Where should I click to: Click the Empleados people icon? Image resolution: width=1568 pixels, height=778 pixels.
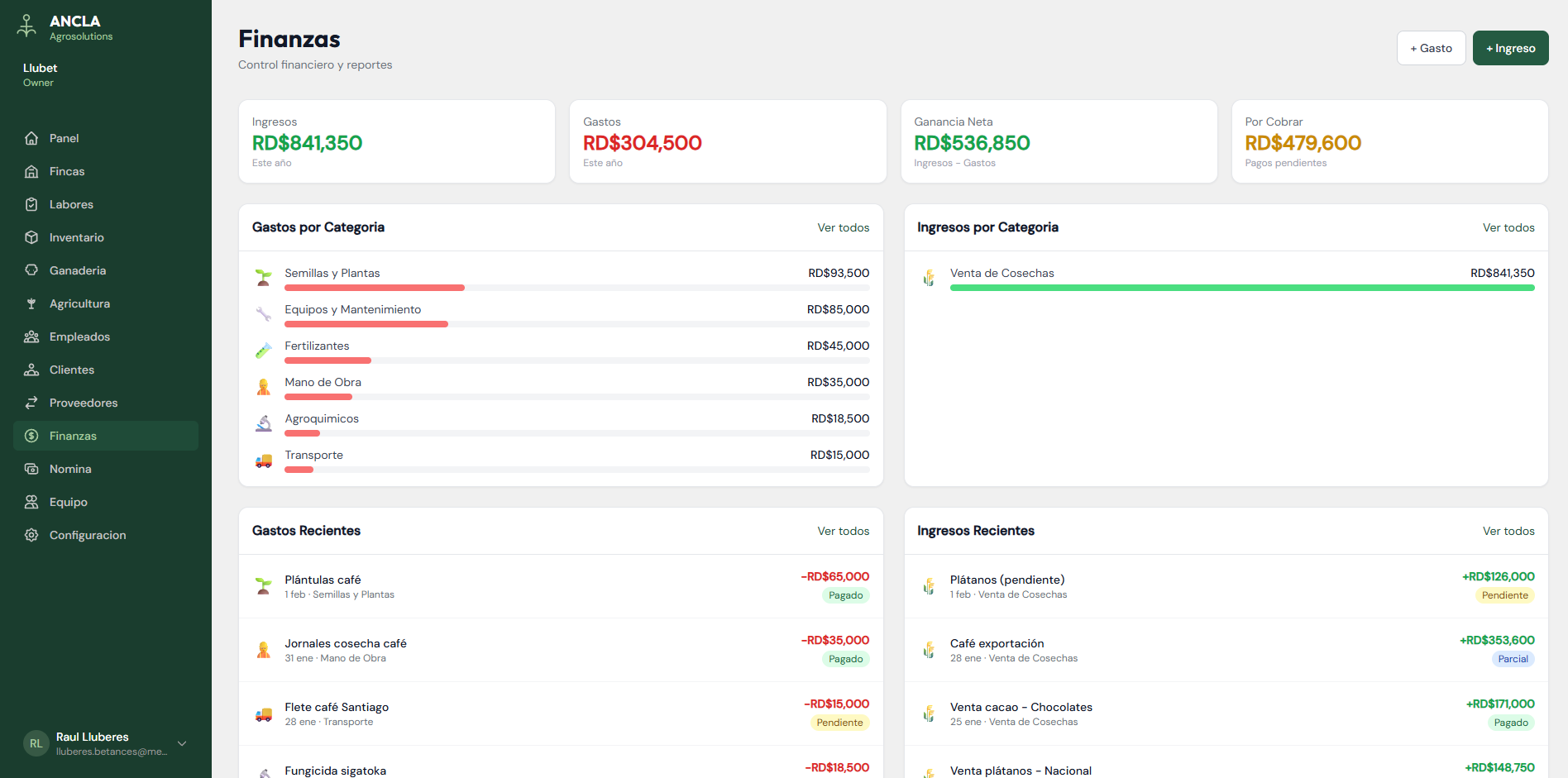pyautogui.click(x=31, y=336)
